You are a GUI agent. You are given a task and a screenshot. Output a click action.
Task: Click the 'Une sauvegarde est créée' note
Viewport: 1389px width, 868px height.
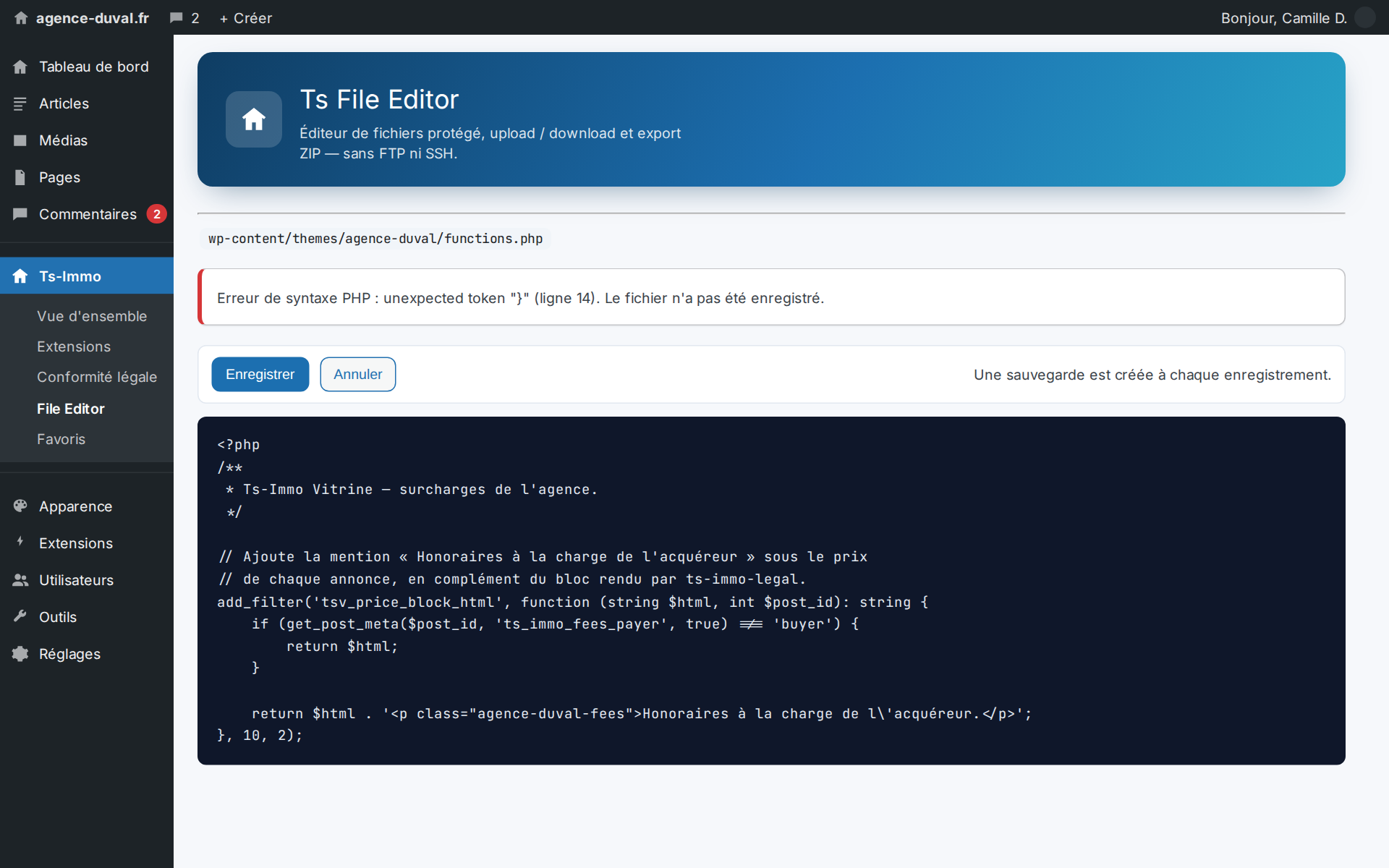(1152, 375)
